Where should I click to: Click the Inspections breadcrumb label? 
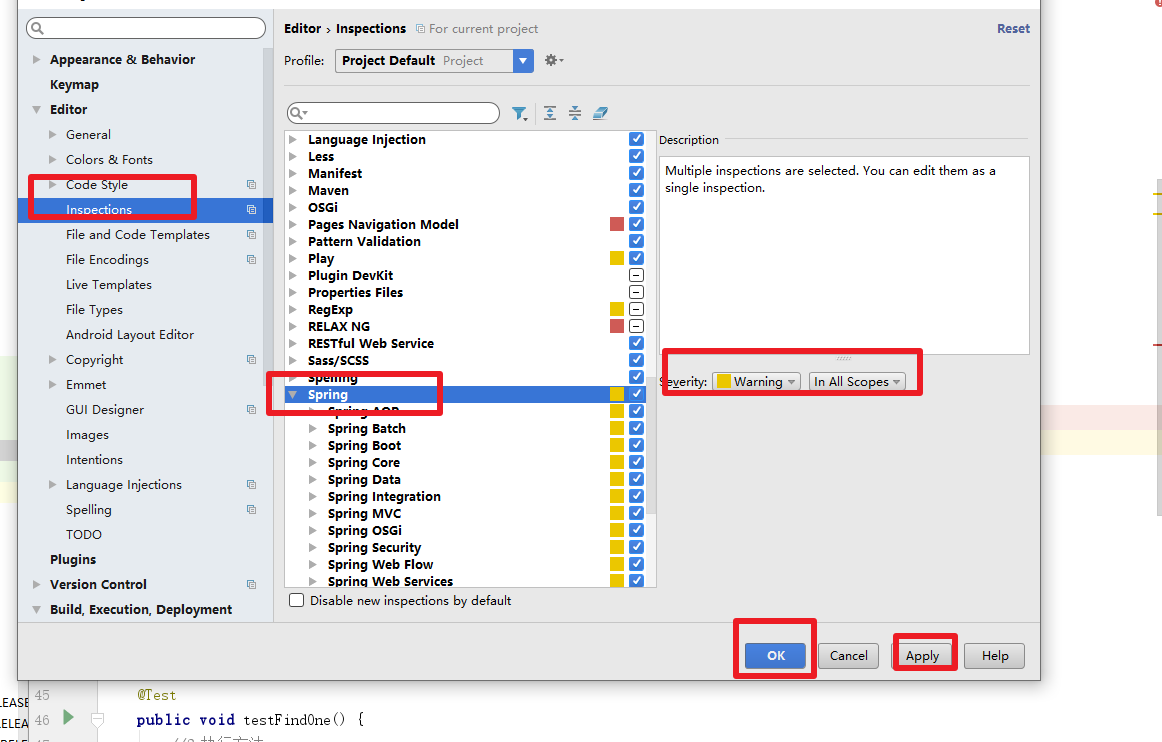371,29
